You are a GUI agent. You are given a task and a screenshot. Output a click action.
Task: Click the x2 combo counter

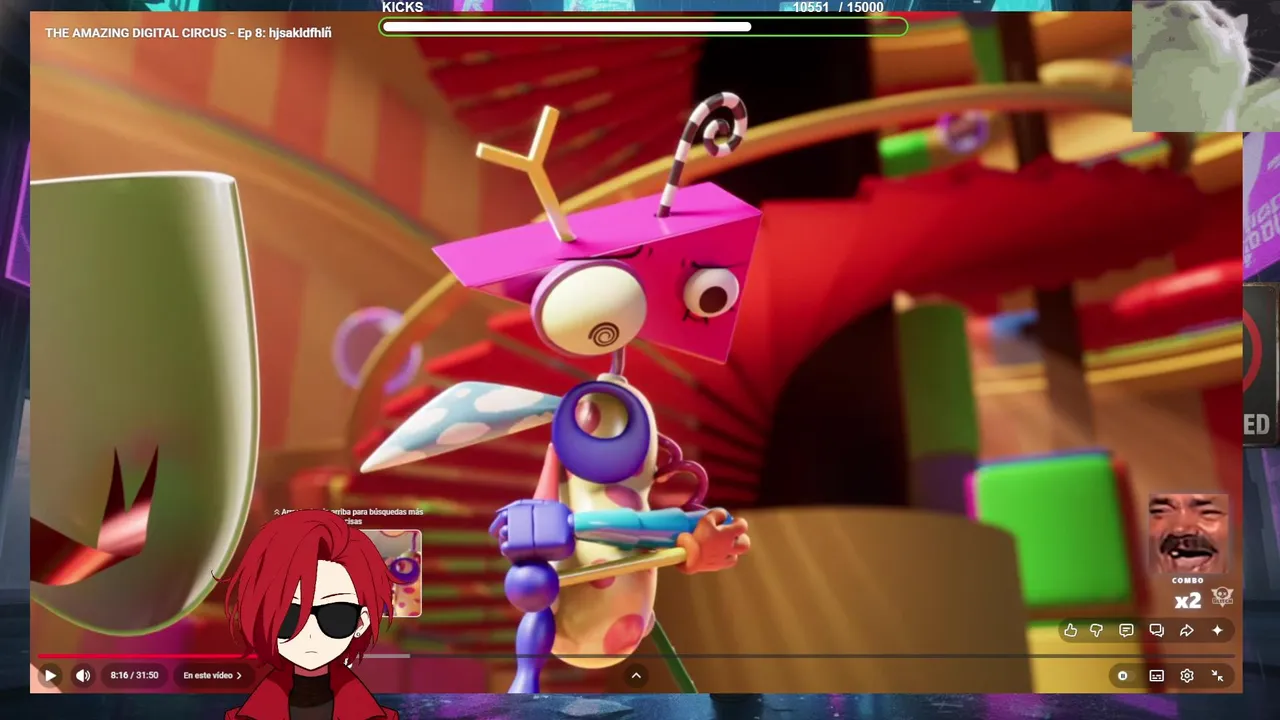[1187, 601]
